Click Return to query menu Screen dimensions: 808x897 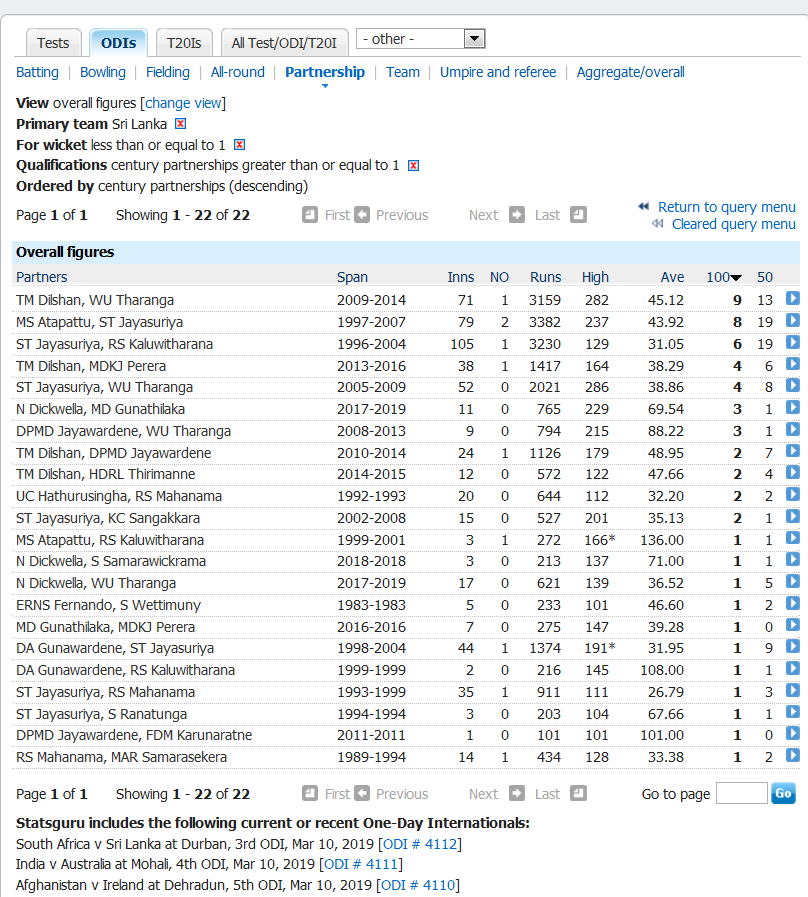(727, 207)
